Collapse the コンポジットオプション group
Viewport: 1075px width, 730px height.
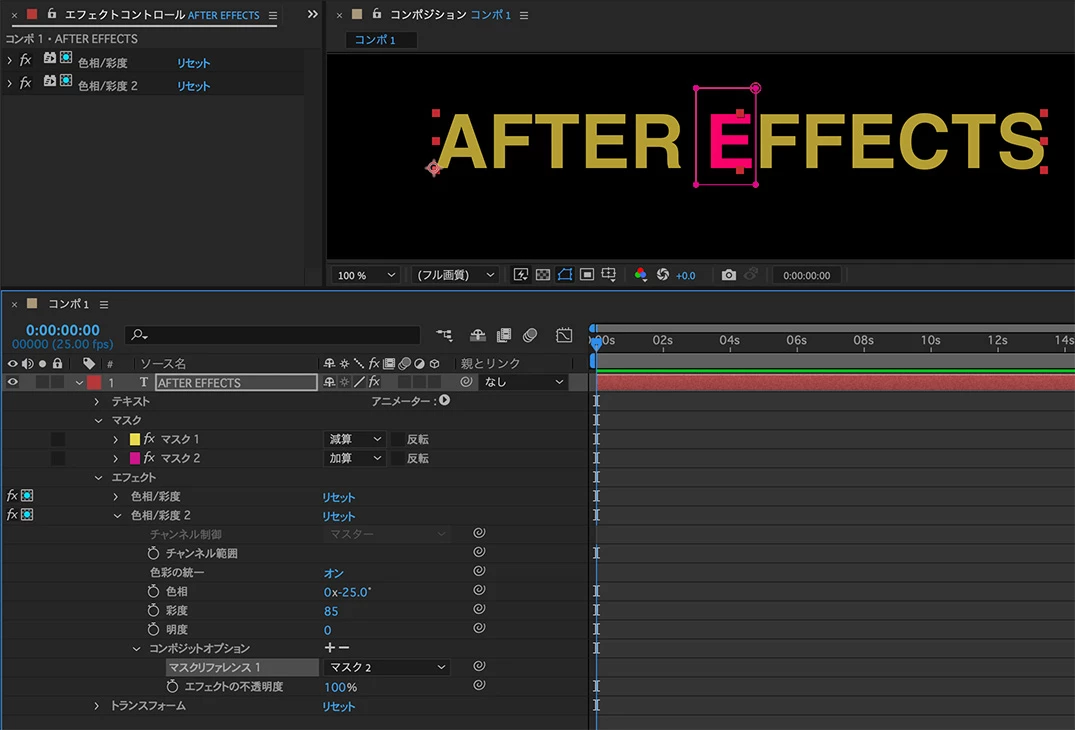click(136, 648)
